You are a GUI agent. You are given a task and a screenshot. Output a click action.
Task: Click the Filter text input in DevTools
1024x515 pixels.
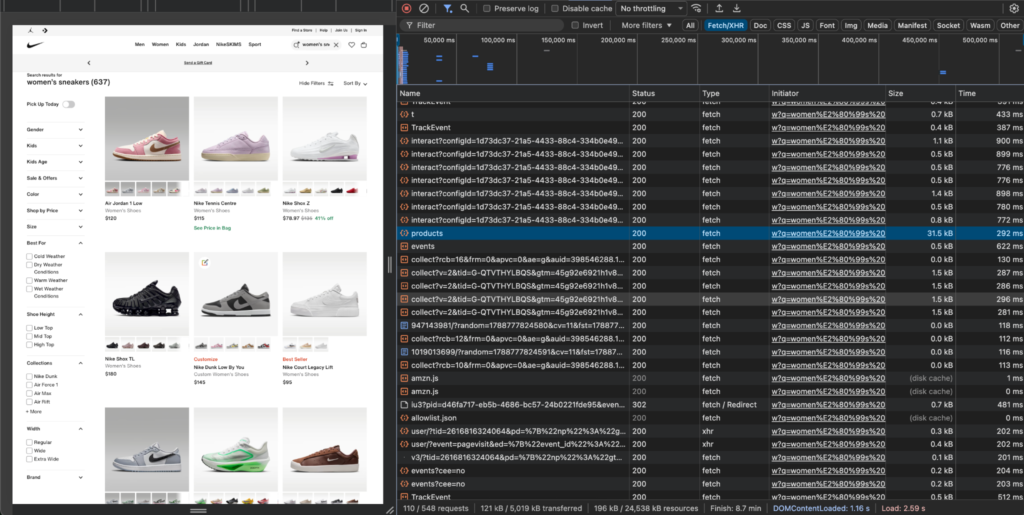tap(481, 25)
